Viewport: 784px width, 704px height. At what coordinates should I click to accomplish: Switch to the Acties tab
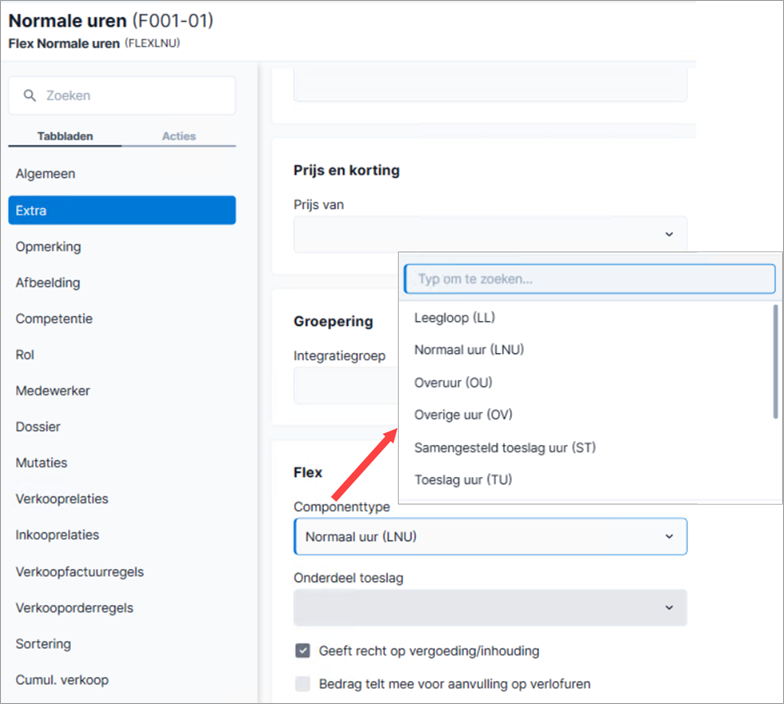point(178,136)
